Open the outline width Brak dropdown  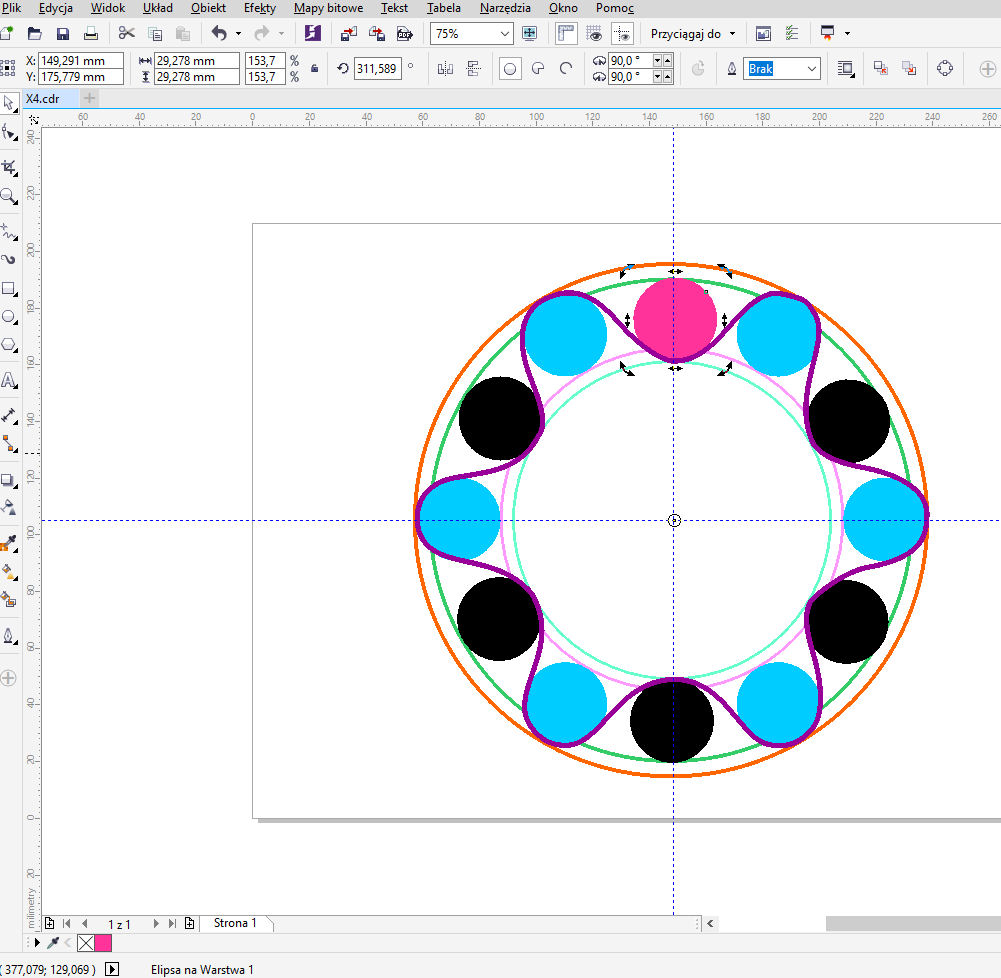point(811,69)
